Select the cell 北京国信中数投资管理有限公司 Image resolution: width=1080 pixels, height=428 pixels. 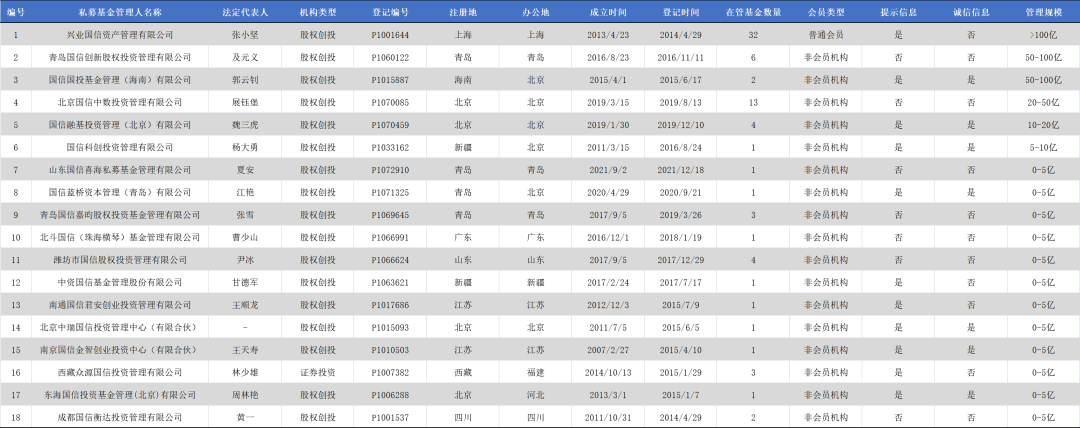click(x=120, y=103)
